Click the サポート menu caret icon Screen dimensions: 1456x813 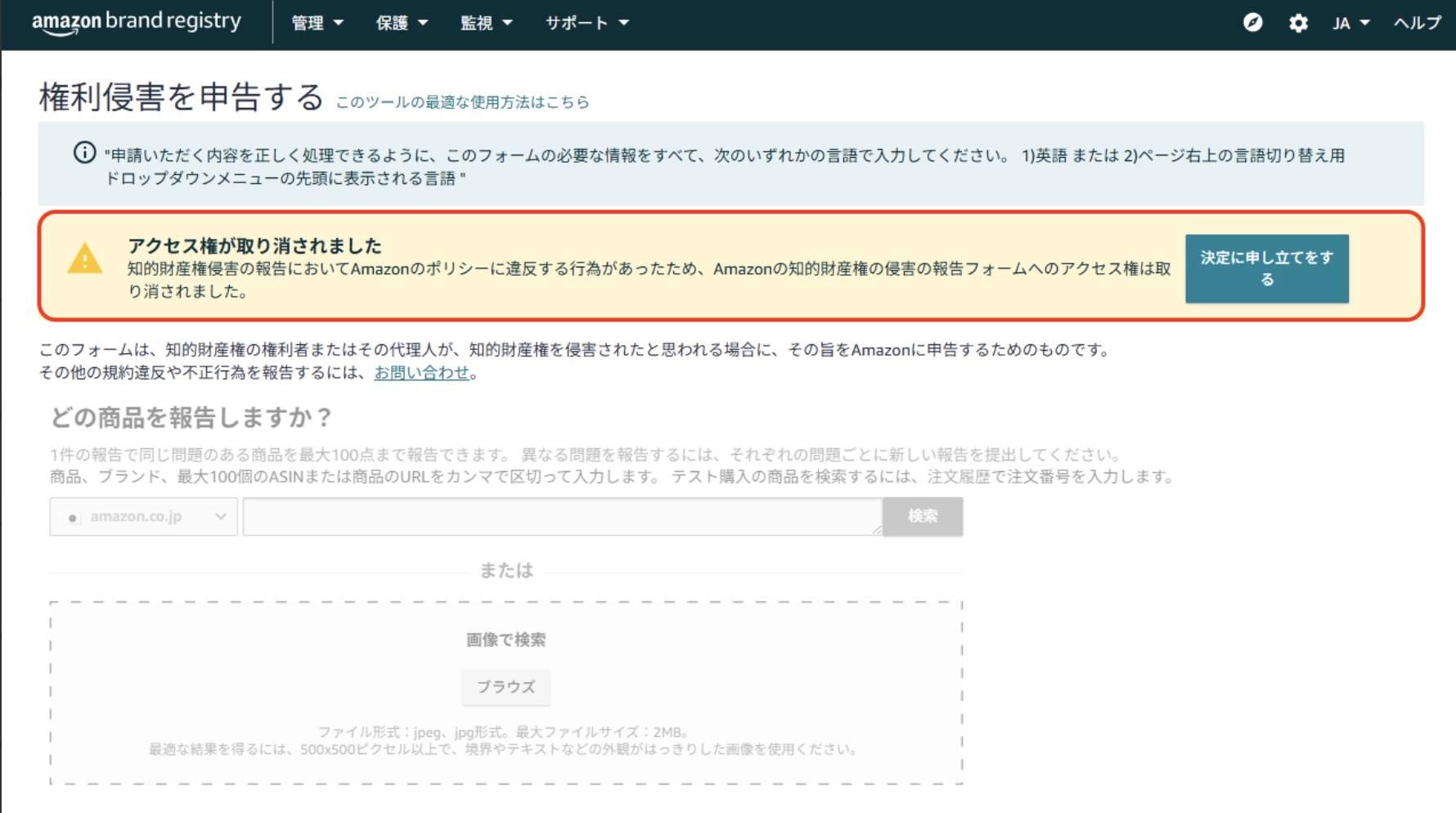pyautogui.click(x=623, y=23)
